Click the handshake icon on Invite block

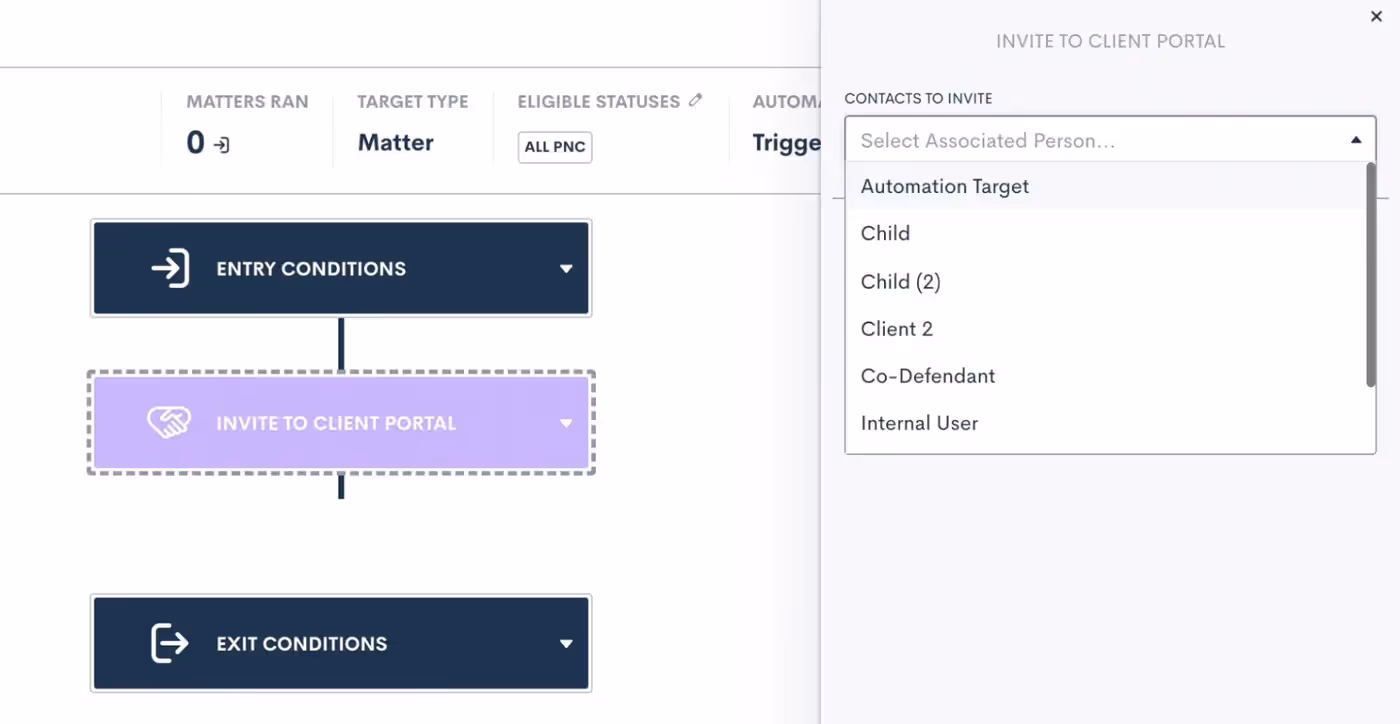tap(169, 423)
